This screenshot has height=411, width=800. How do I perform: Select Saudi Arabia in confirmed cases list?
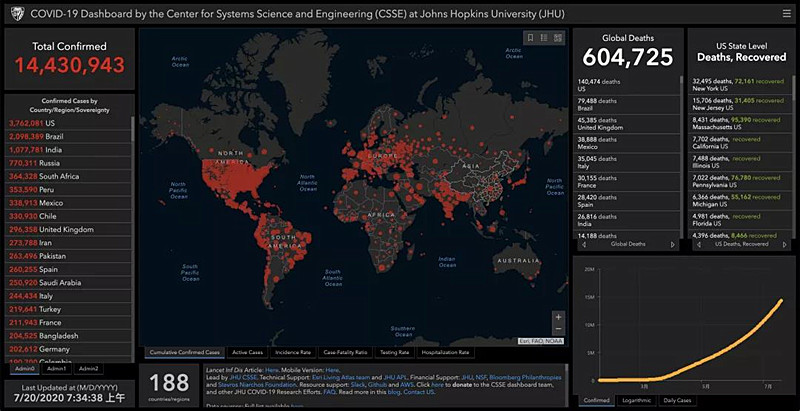69,282
